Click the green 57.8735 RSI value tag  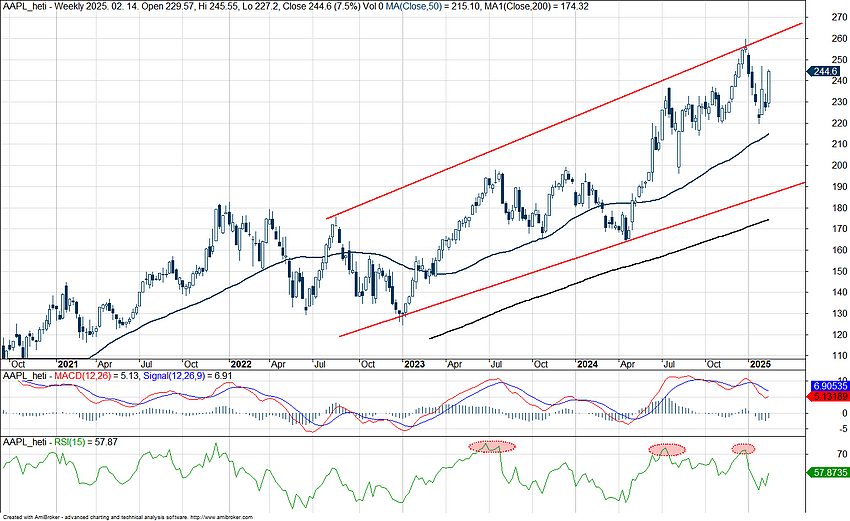(x=828, y=472)
